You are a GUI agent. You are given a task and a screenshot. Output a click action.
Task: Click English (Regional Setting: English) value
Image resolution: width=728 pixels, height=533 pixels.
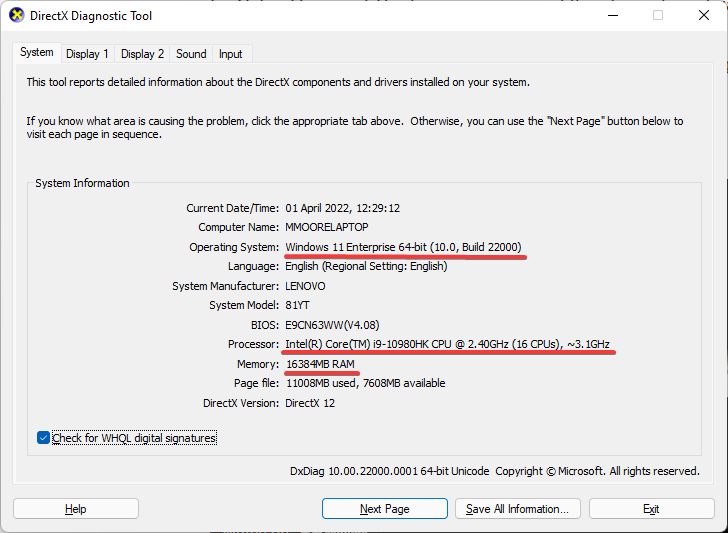[x=366, y=266]
